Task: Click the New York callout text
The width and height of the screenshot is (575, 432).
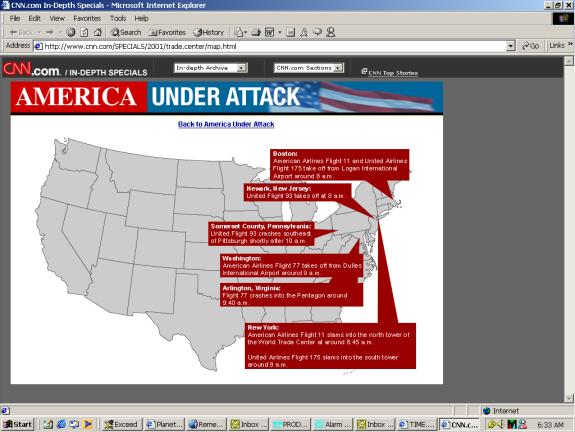Action: coord(330,346)
